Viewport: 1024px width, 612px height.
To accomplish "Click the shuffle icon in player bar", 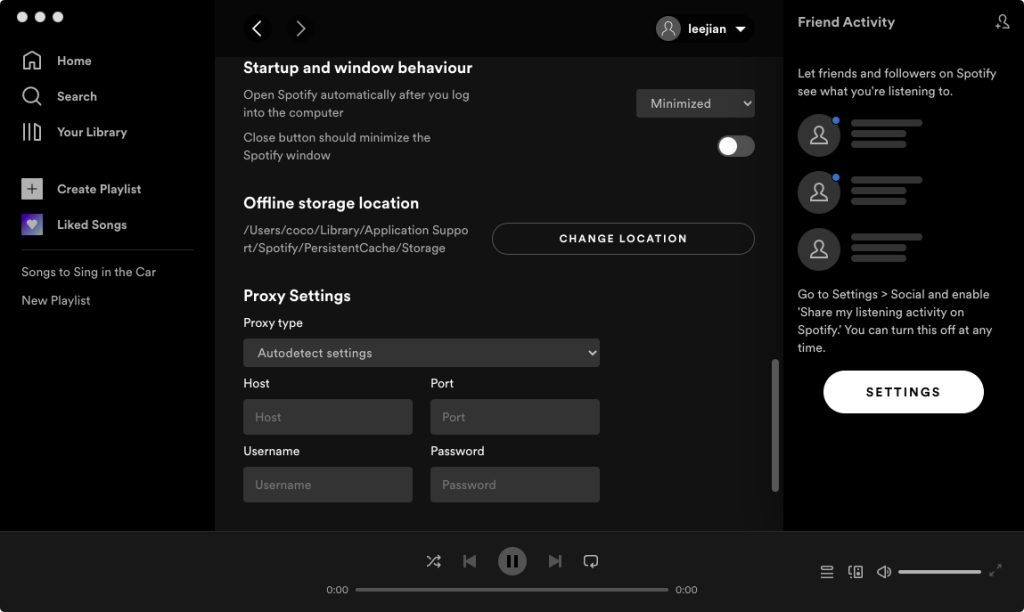I will 433,562.
